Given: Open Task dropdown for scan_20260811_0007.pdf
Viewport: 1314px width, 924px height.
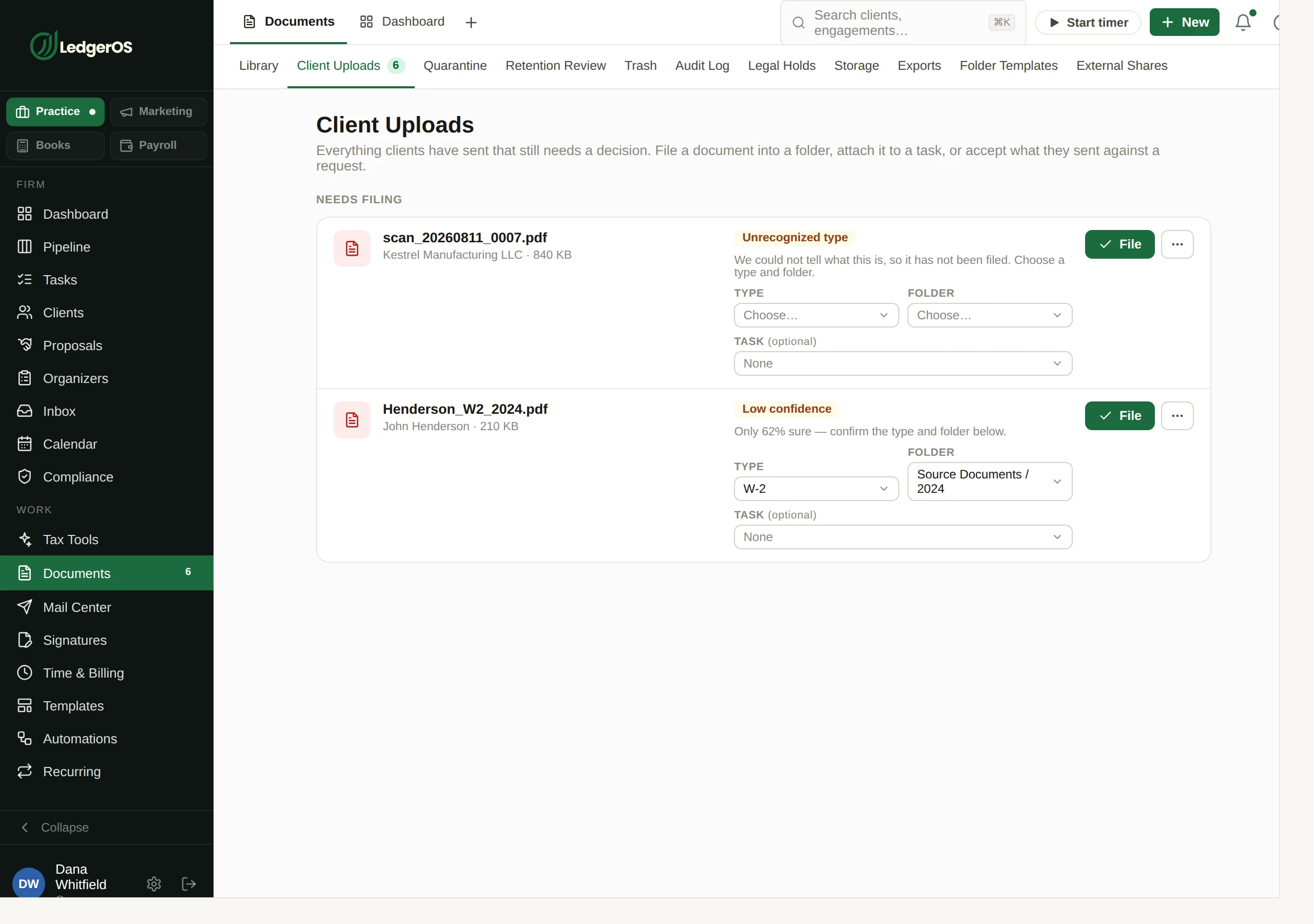Looking at the screenshot, I should pyautogui.click(x=902, y=363).
